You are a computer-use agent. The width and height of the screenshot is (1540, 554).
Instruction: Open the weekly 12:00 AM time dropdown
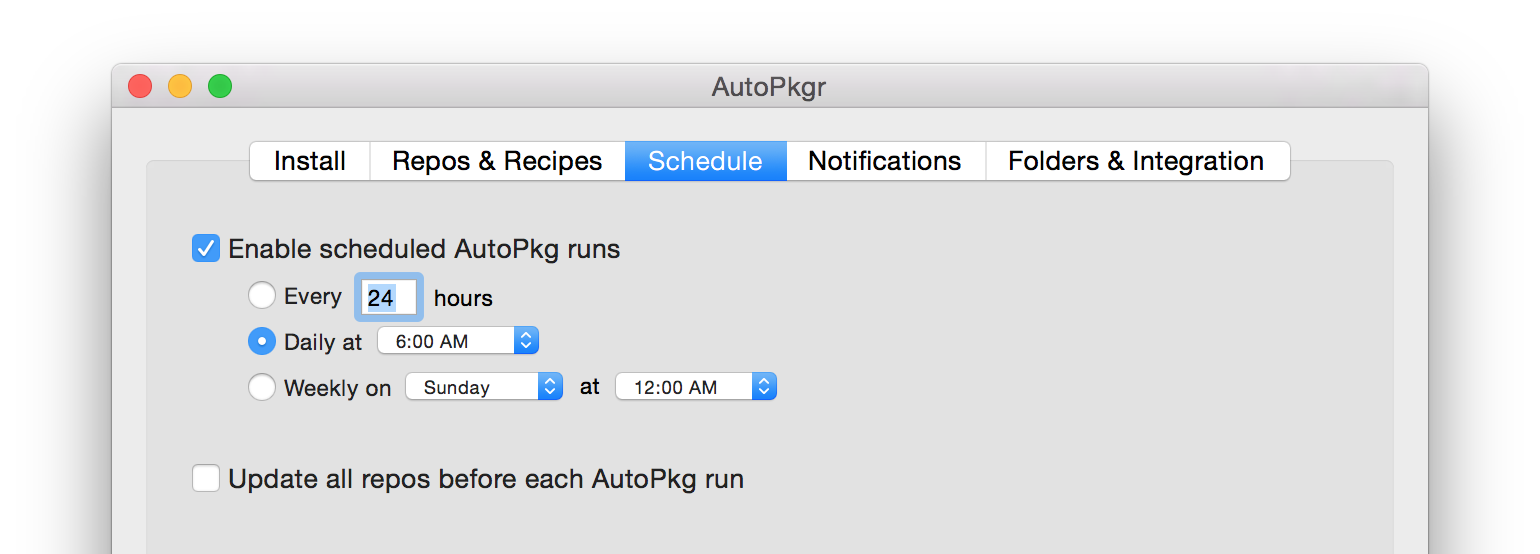pos(696,387)
